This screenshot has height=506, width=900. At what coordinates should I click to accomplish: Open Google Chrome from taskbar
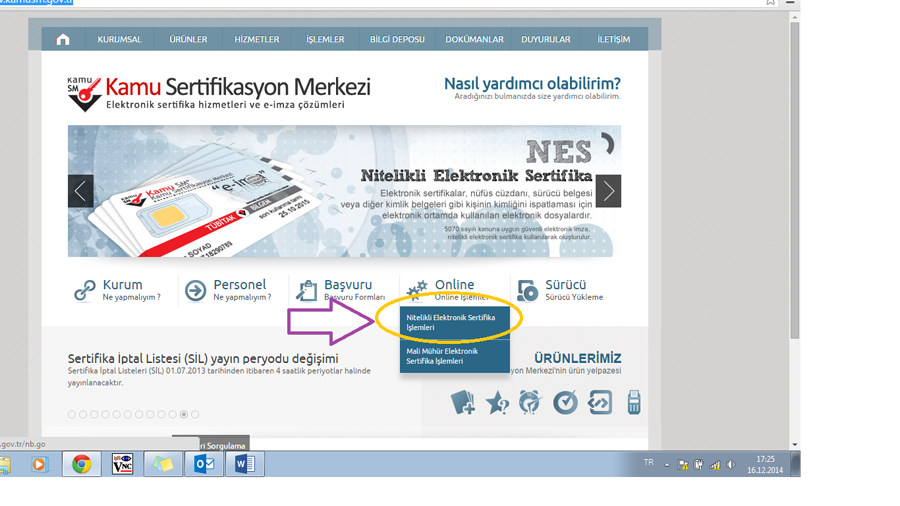pyautogui.click(x=82, y=464)
